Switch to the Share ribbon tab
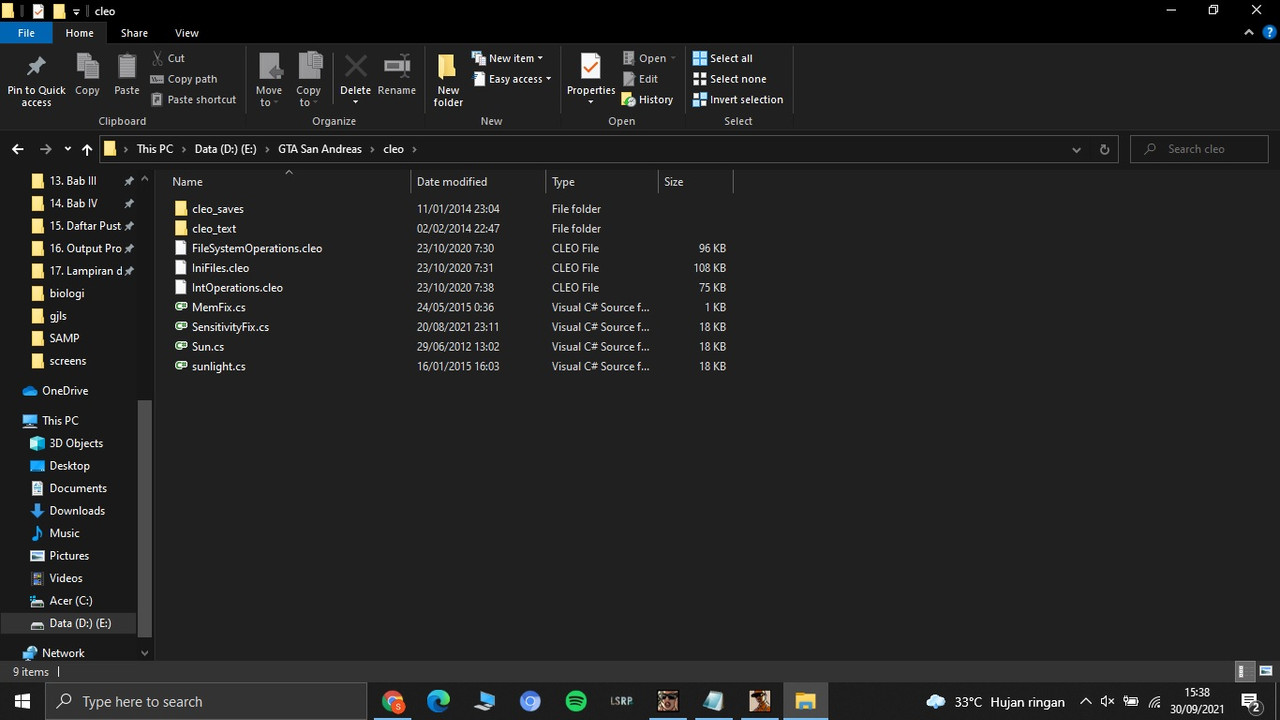The image size is (1280, 720). tap(134, 33)
